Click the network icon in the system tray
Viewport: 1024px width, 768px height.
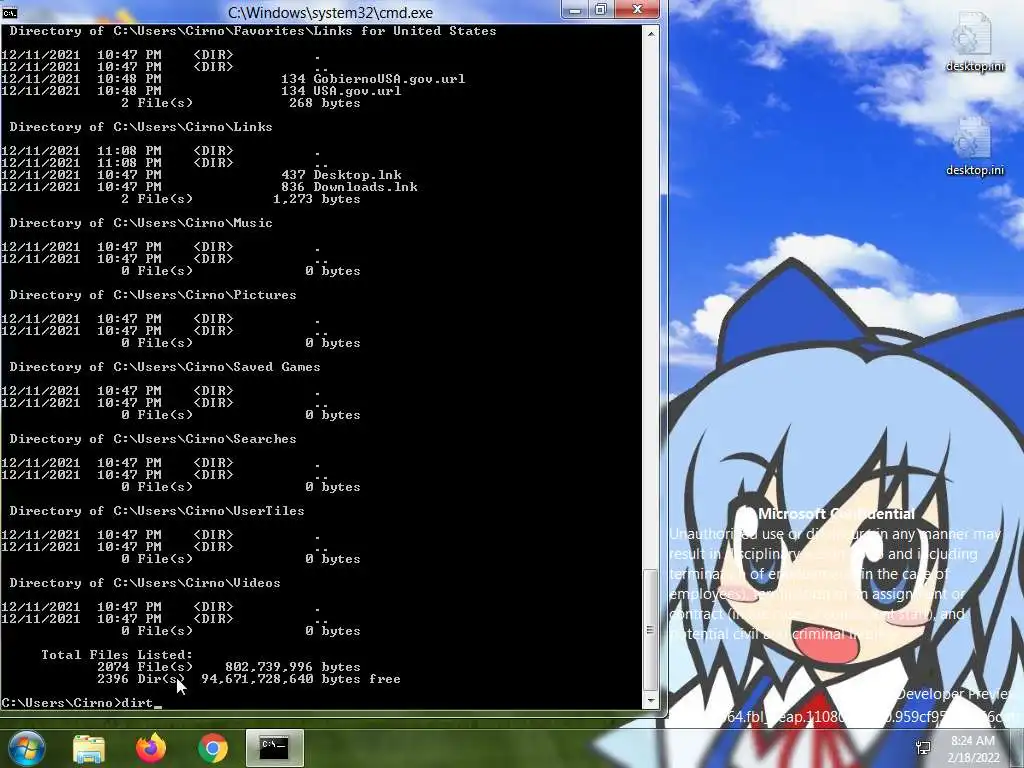click(923, 748)
